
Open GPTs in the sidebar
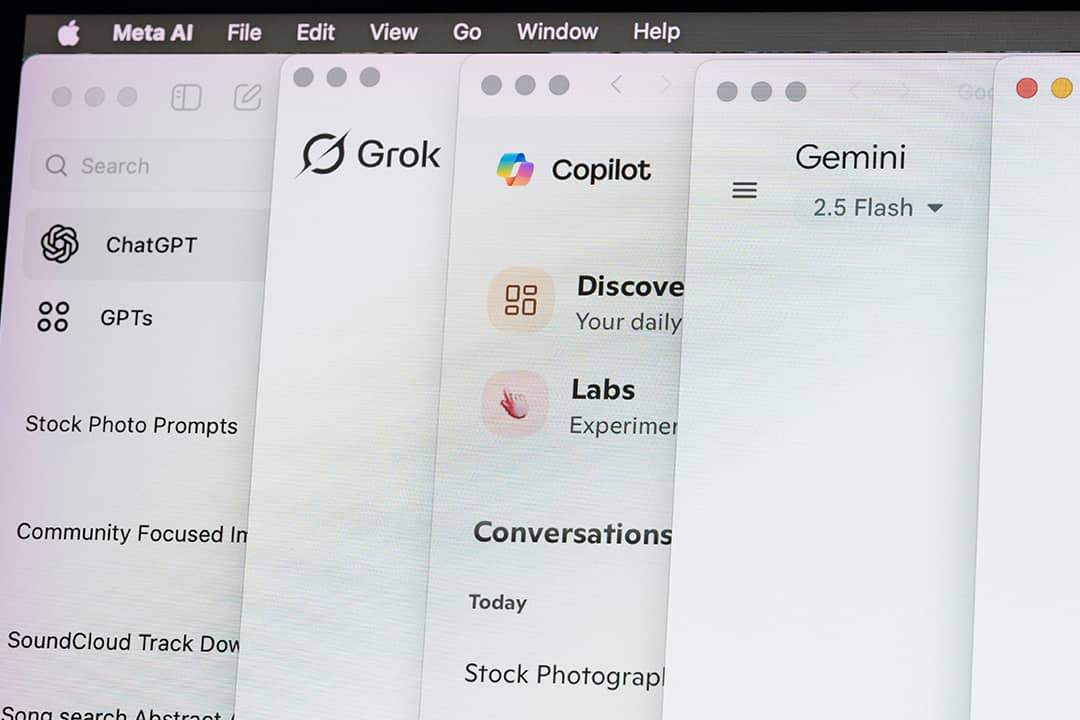click(126, 318)
